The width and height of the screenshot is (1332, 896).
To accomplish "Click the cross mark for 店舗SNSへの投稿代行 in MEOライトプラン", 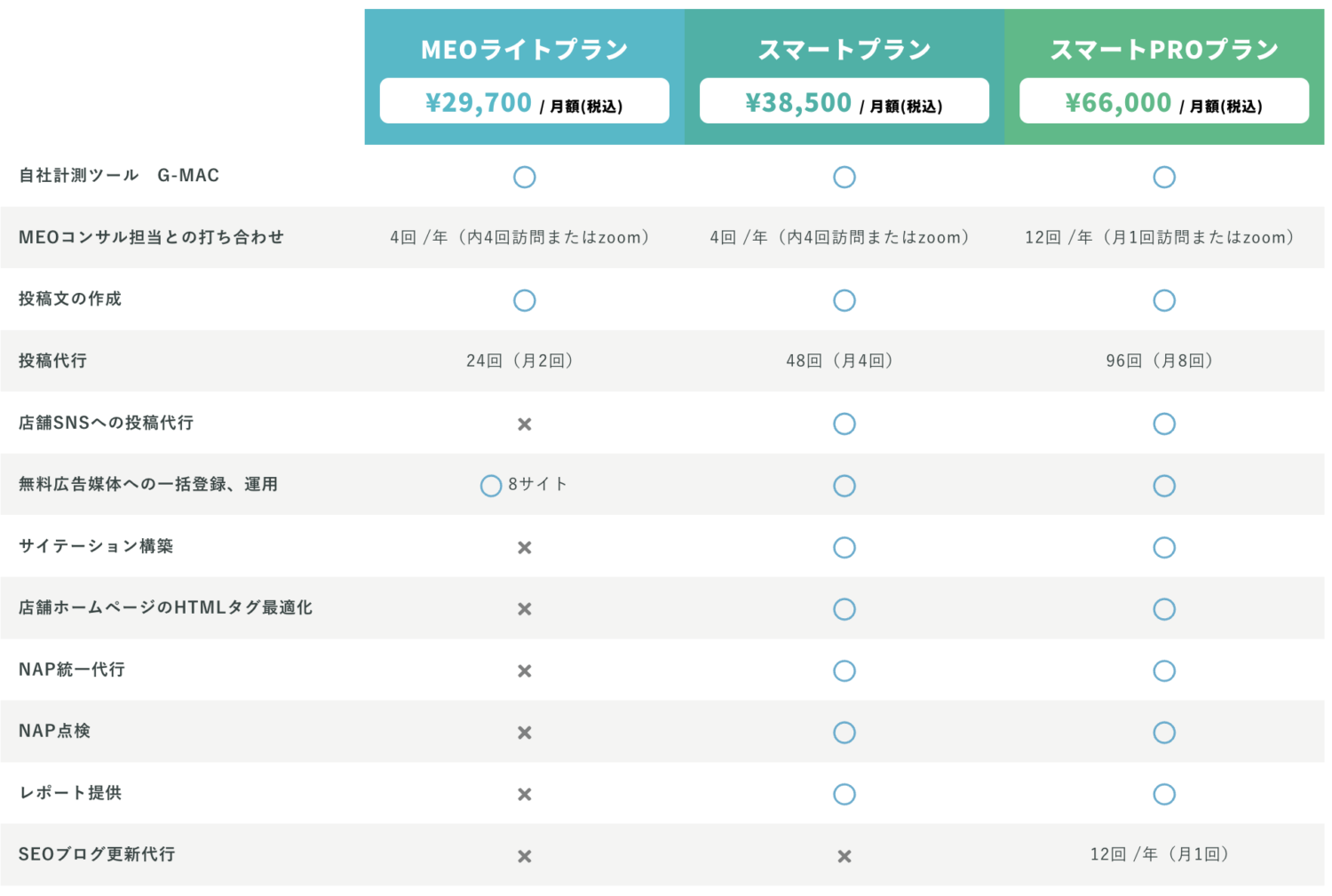I will tap(525, 424).
